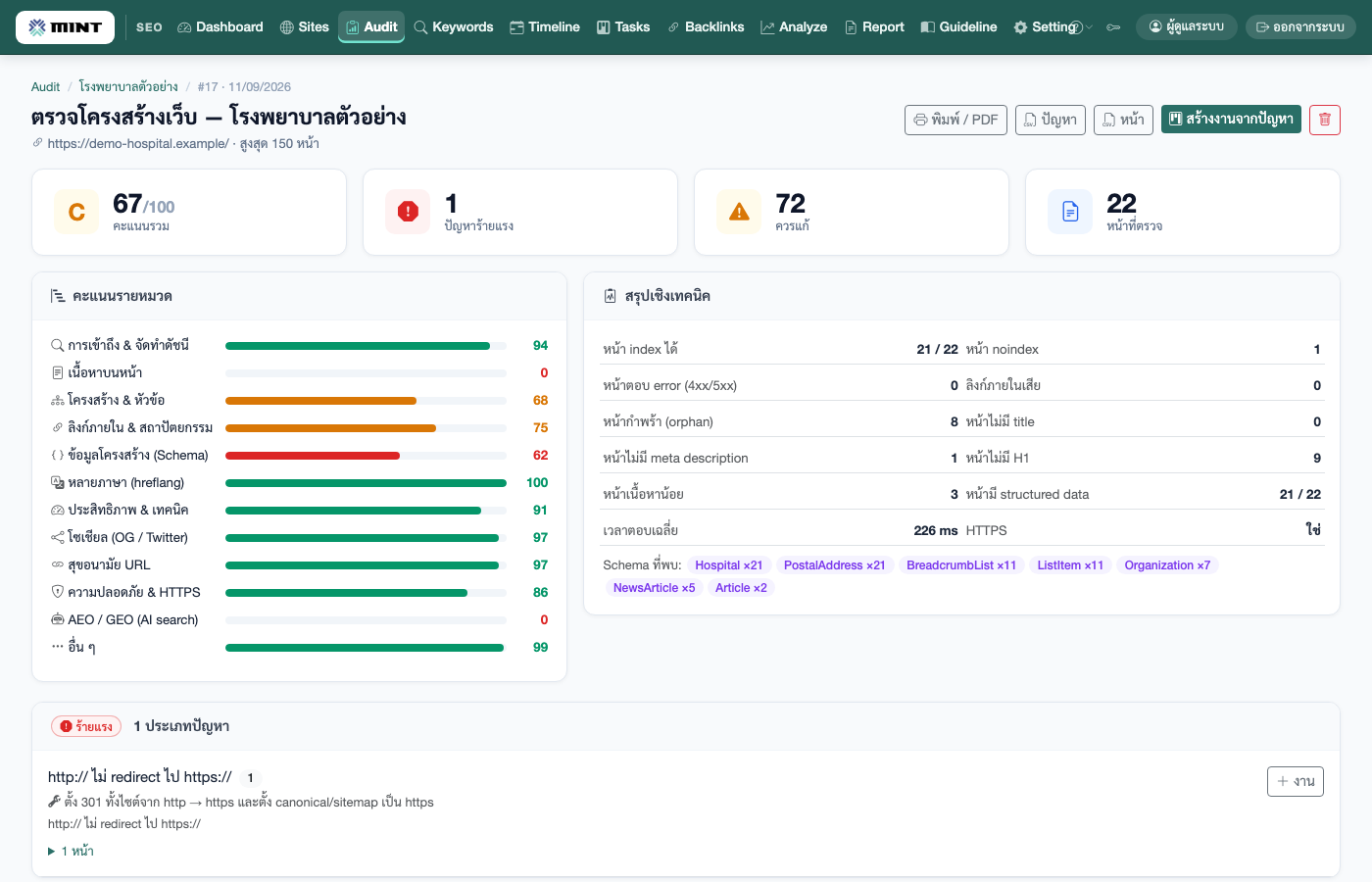This screenshot has height=882, width=1372.
Task: Open the Dashboard page
Action: coord(220,27)
